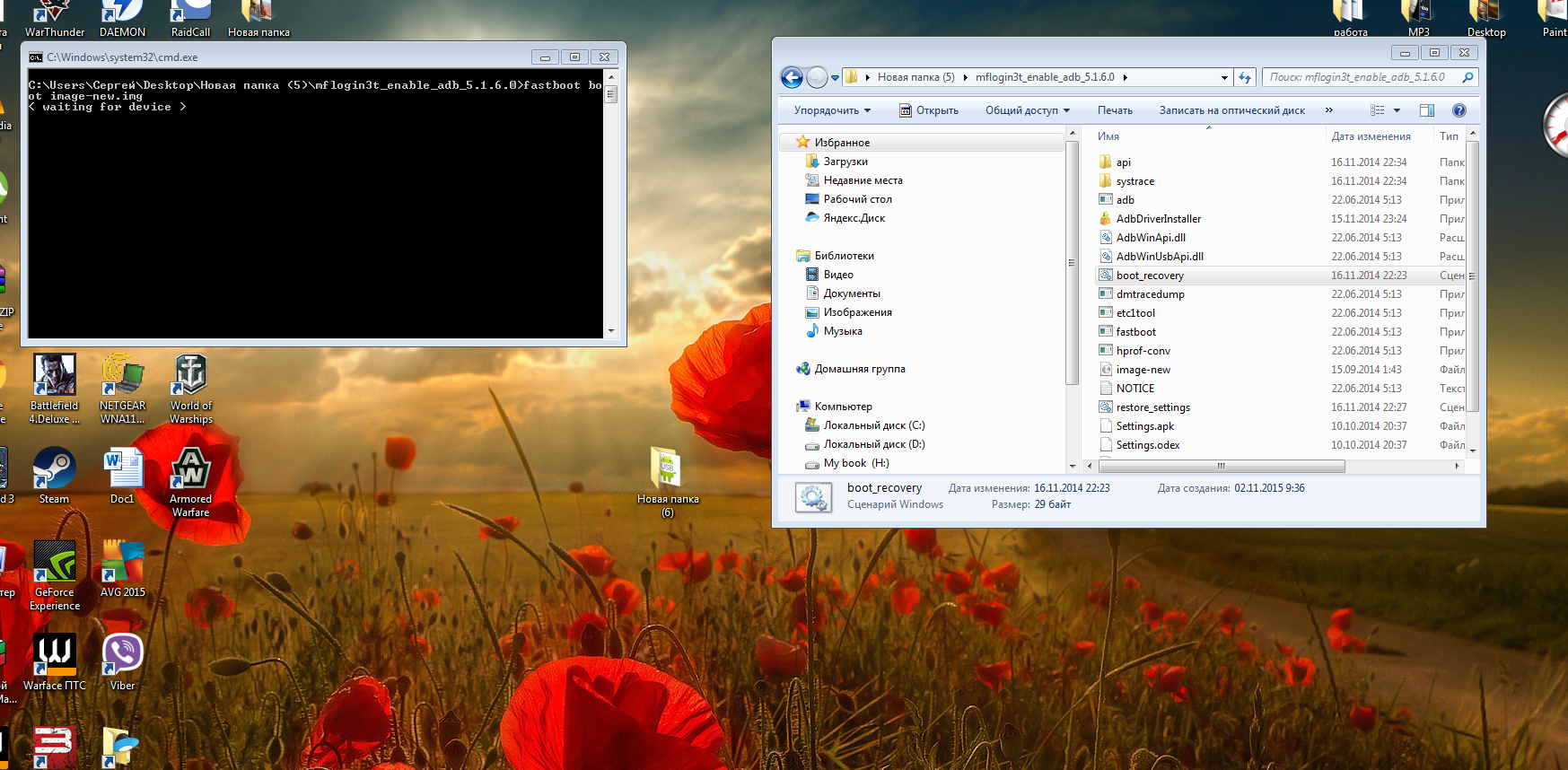Toggle the preview pane button
The image size is (1568, 770).
[1427, 110]
